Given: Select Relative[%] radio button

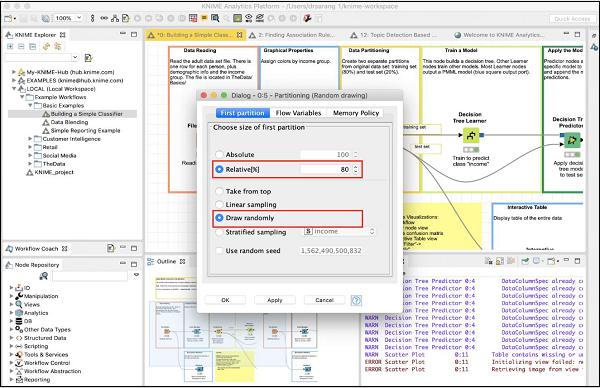Looking at the screenshot, I should pyautogui.click(x=219, y=169).
